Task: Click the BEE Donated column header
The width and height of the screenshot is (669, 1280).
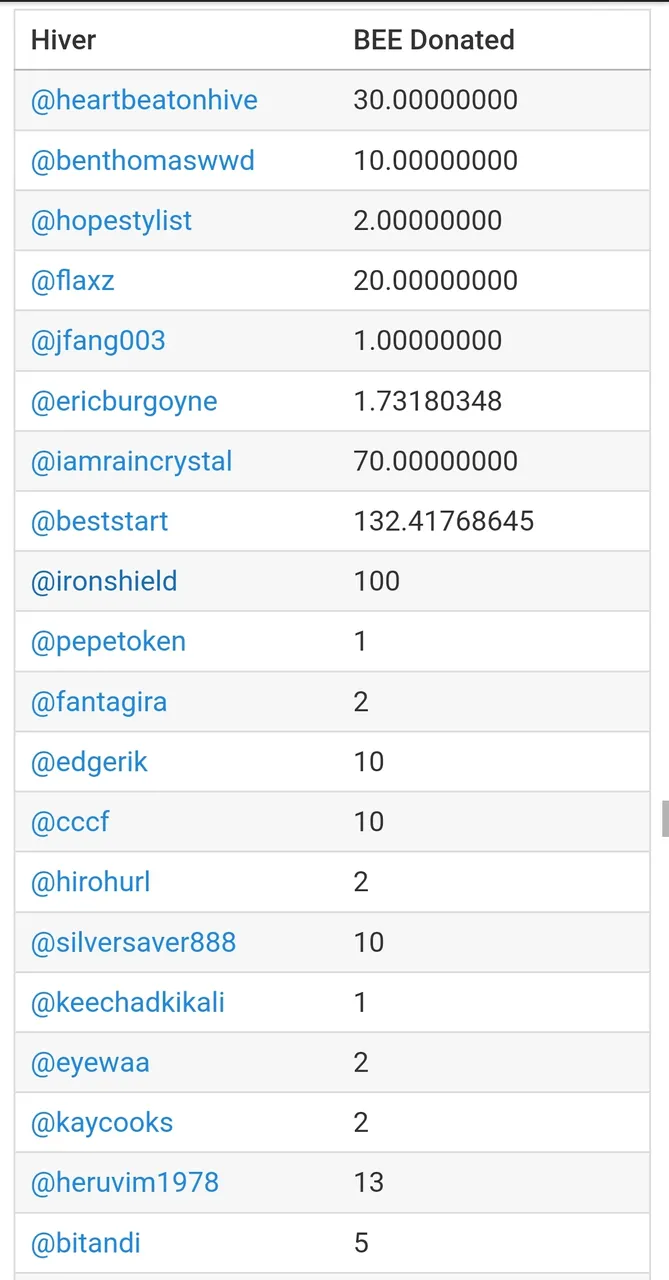Action: tap(434, 40)
